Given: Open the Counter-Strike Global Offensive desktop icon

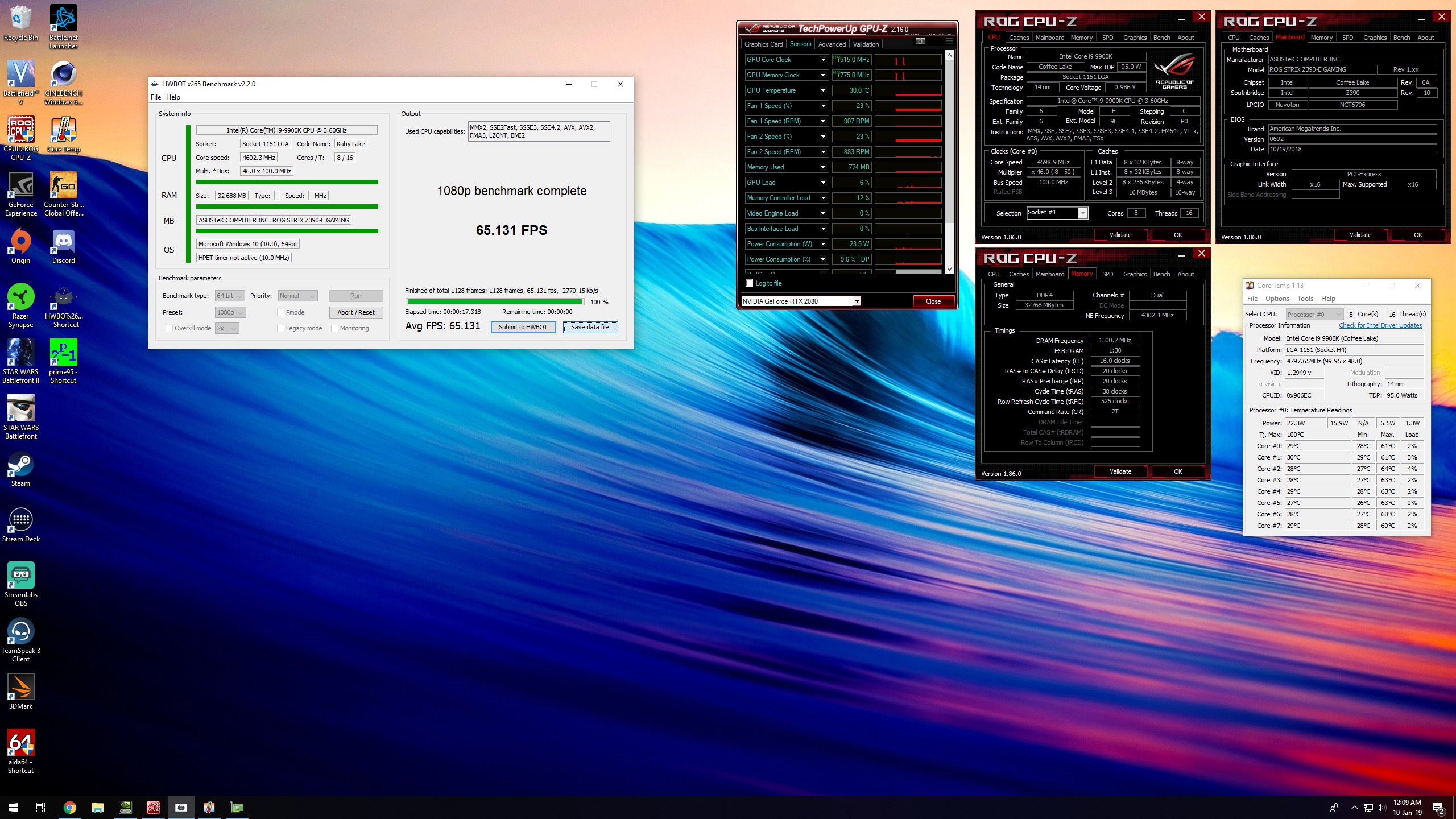Looking at the screenshot, I should click(x=64, y=194).
